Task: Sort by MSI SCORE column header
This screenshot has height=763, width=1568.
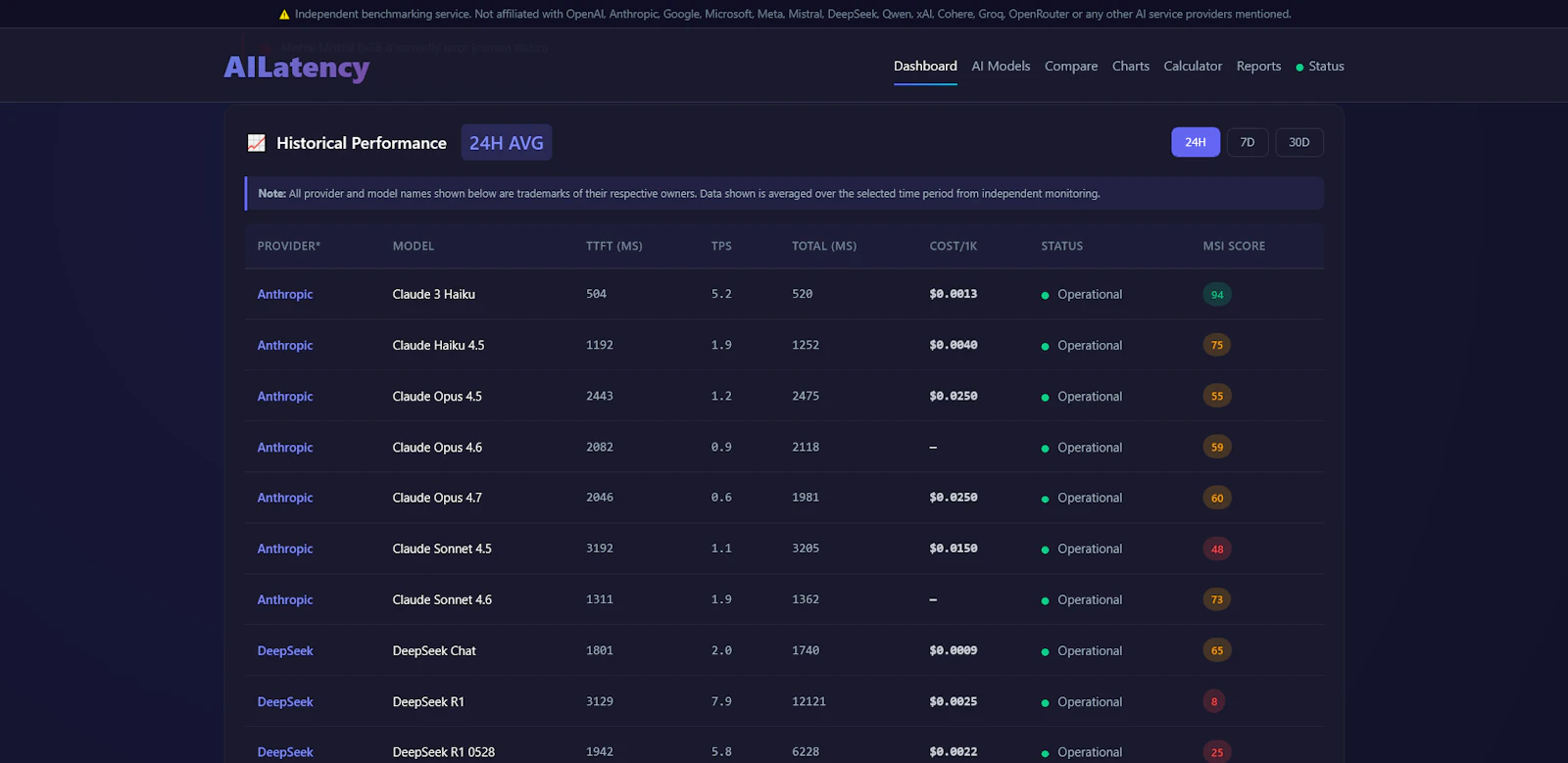Action: point(1234,246)
